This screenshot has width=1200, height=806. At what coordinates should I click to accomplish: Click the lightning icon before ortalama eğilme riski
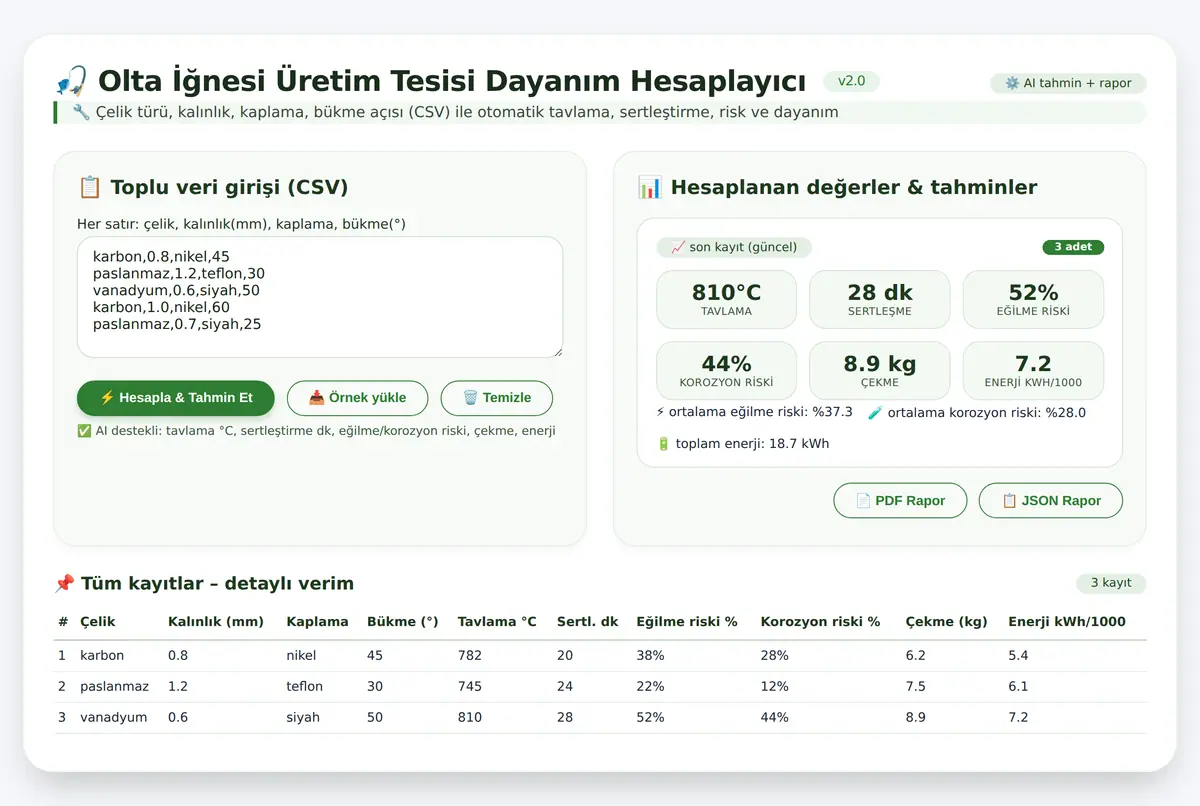point(660,412)
